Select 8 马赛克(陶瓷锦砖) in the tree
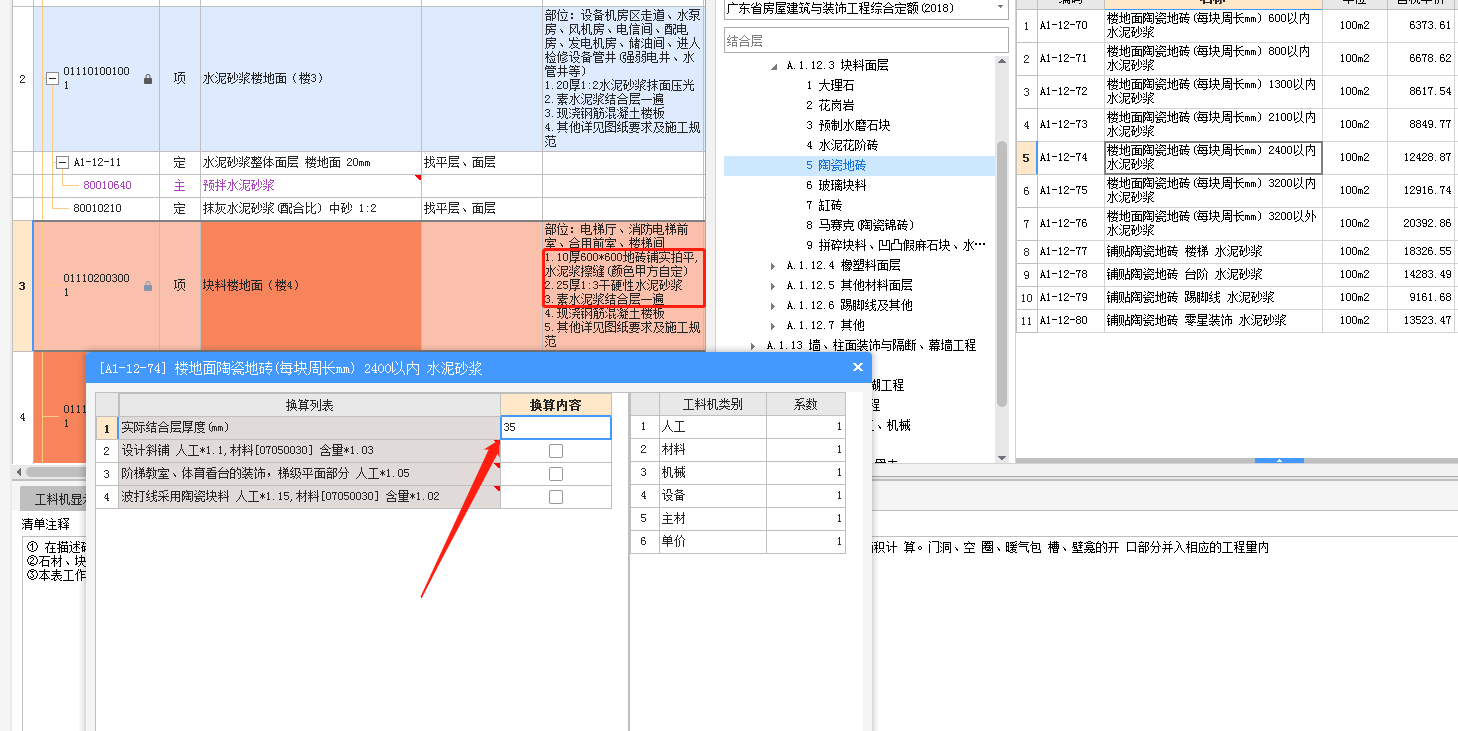 click(x=860, y=226)
